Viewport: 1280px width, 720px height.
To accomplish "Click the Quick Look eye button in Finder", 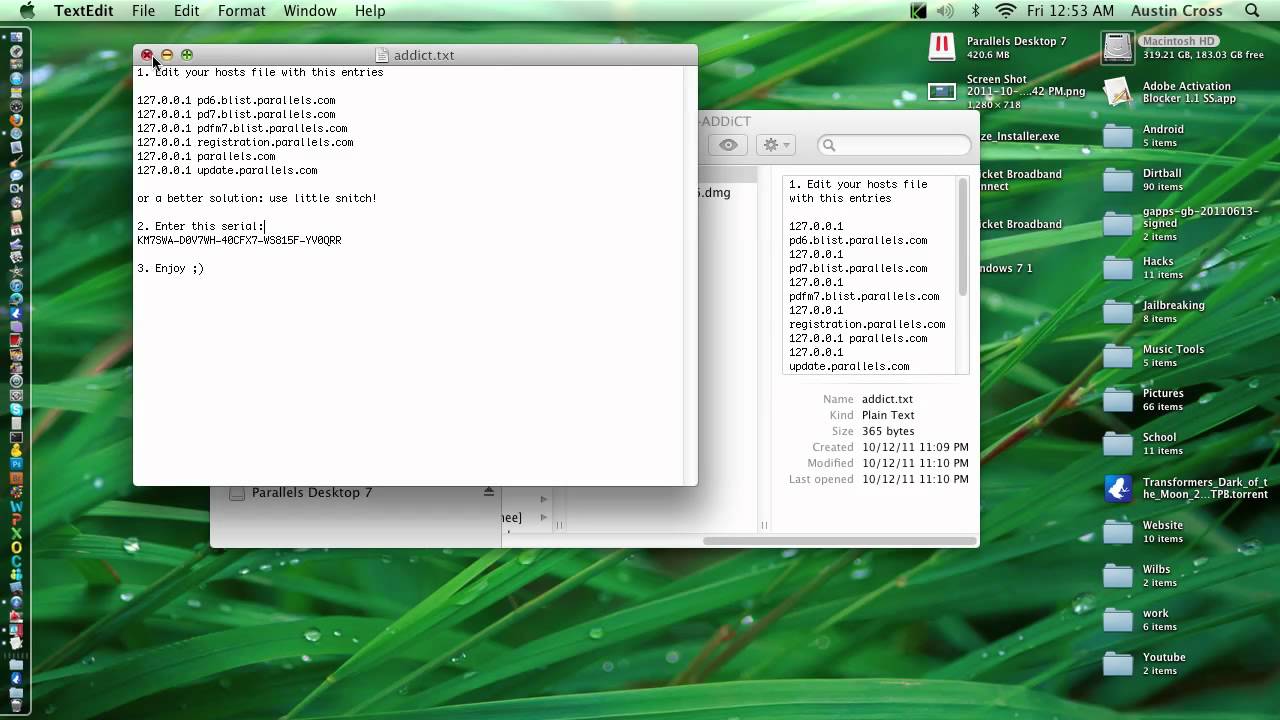I will pyautogui.click(x=728, y=145).
